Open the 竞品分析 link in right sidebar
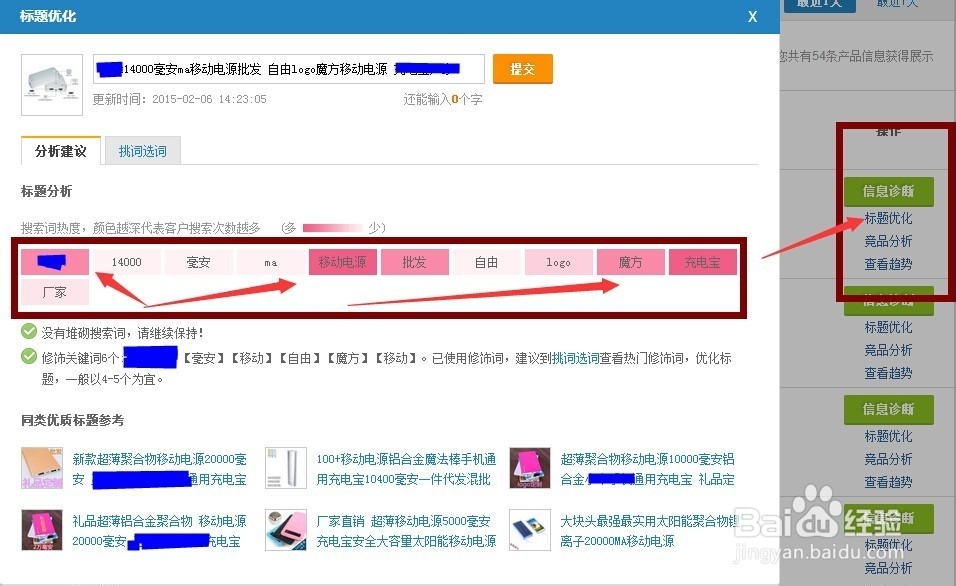The width and height of the screenshot is (956, 586). pos(890,240)
